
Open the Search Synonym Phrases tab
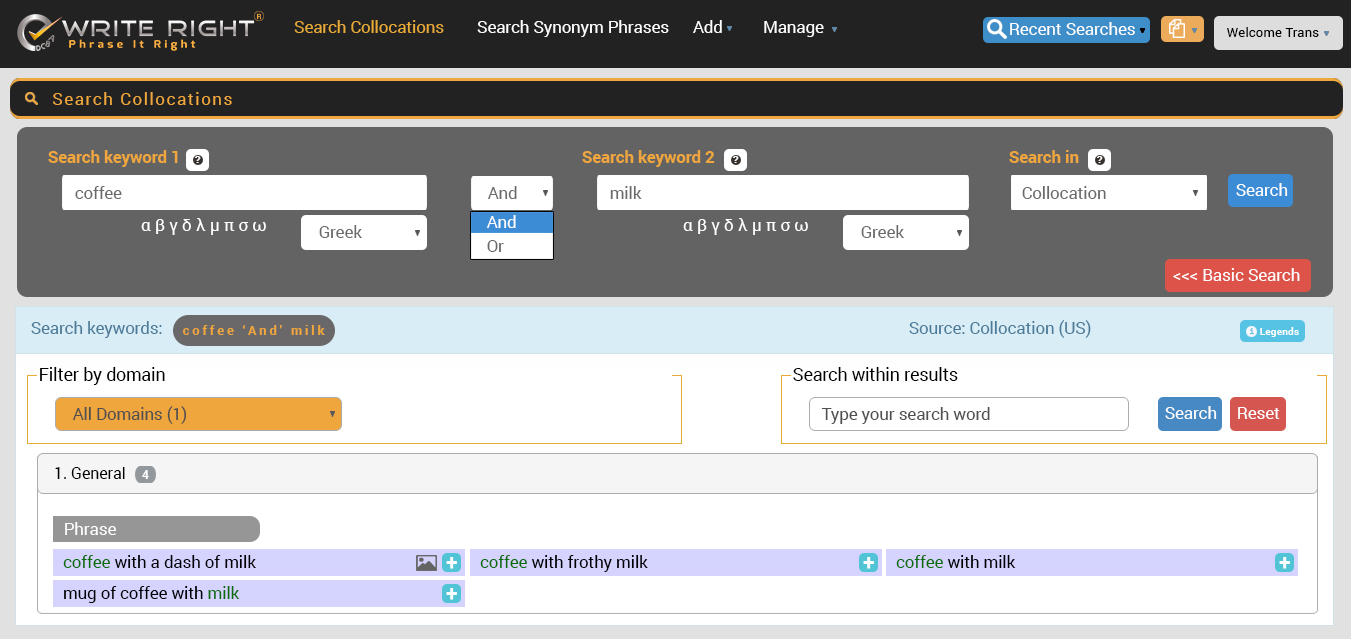tap(572, 27)
